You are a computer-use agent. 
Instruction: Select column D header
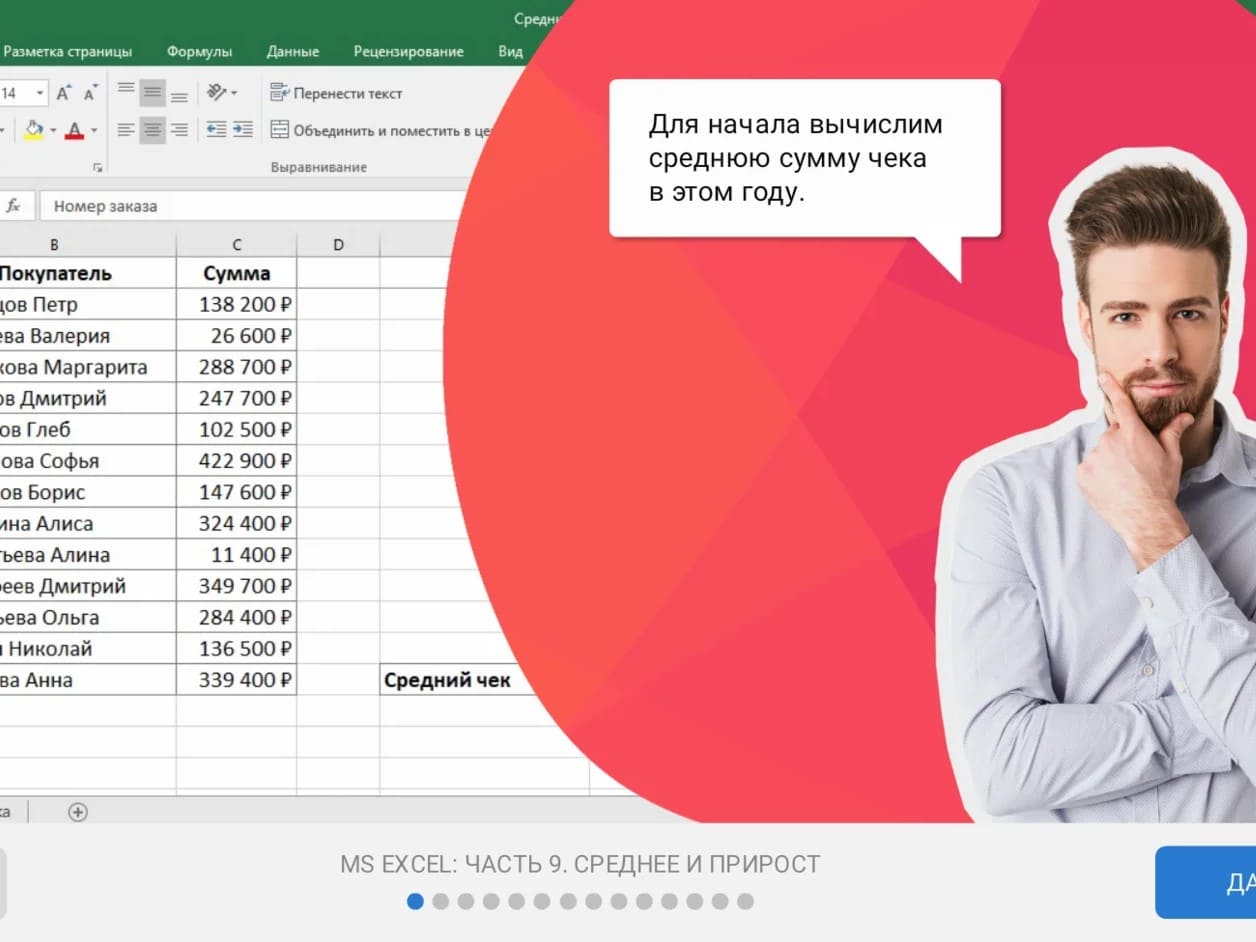click(x=338, y=245)
